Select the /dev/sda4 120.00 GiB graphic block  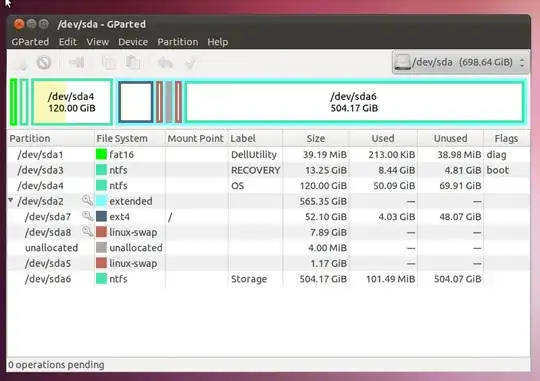tap(72, 102)
